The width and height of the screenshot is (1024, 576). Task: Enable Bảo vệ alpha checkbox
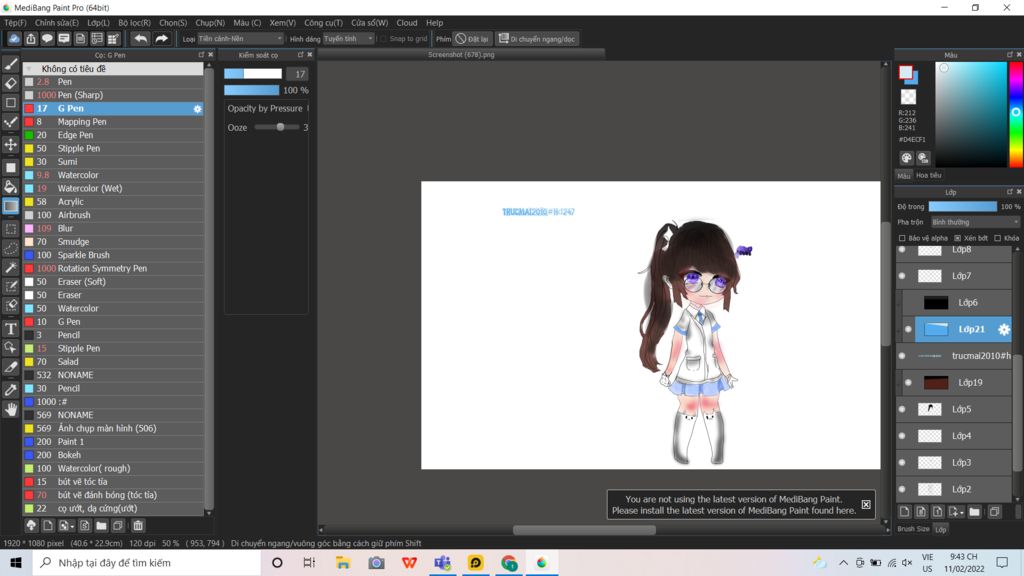(902, 238)
